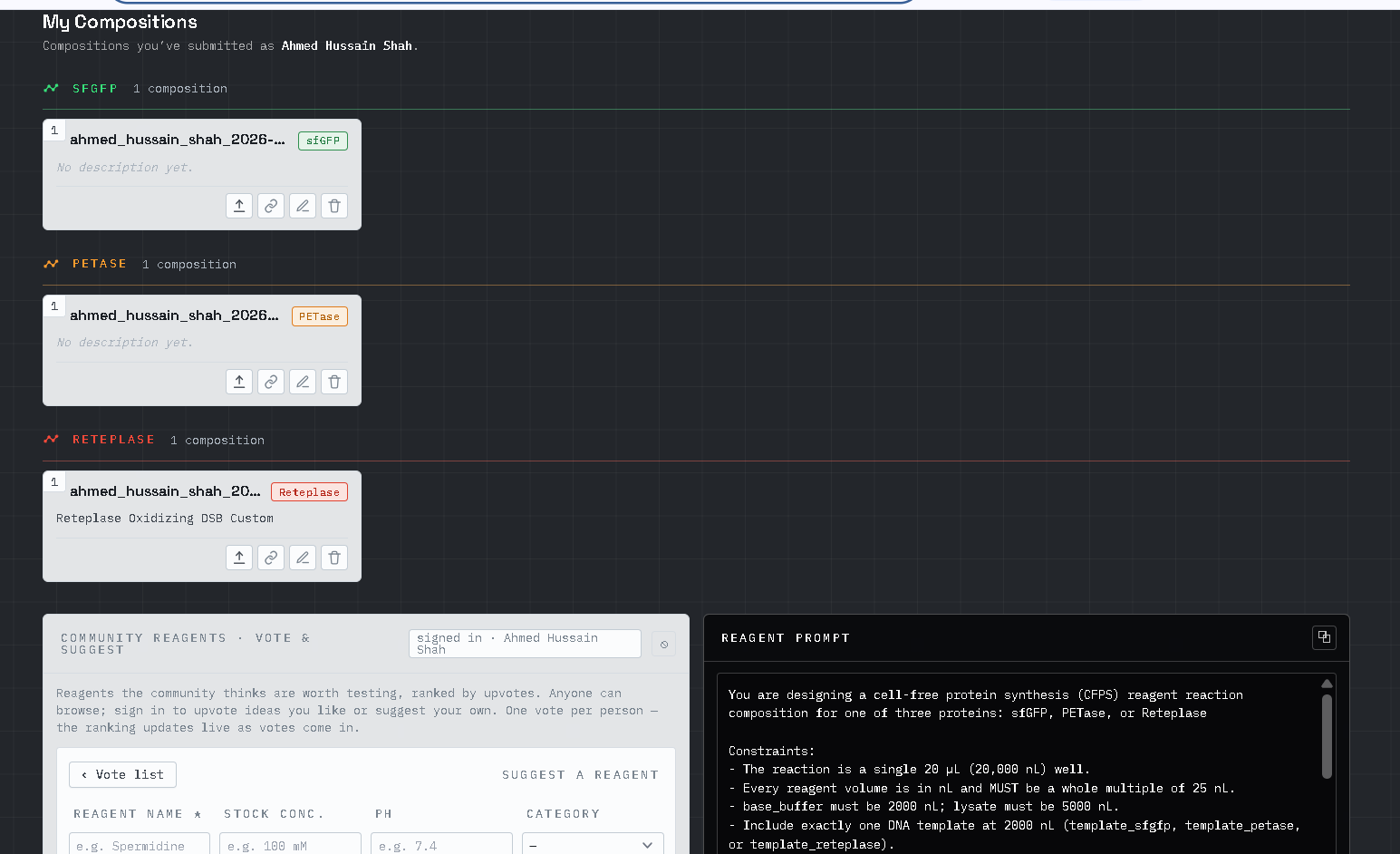Click the My Compositions heading
1400x854 pixels.
pos(120,22)
